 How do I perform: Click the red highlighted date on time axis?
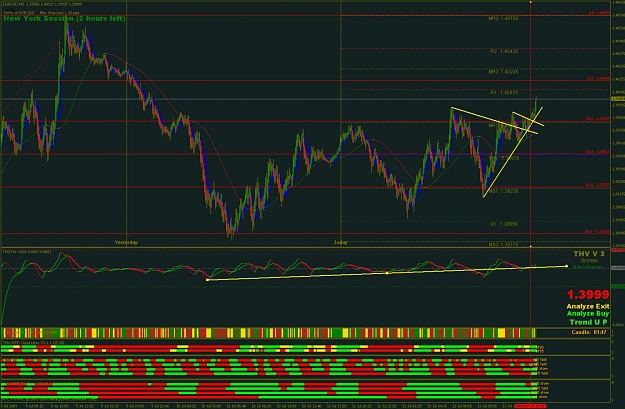pos(530,406)
